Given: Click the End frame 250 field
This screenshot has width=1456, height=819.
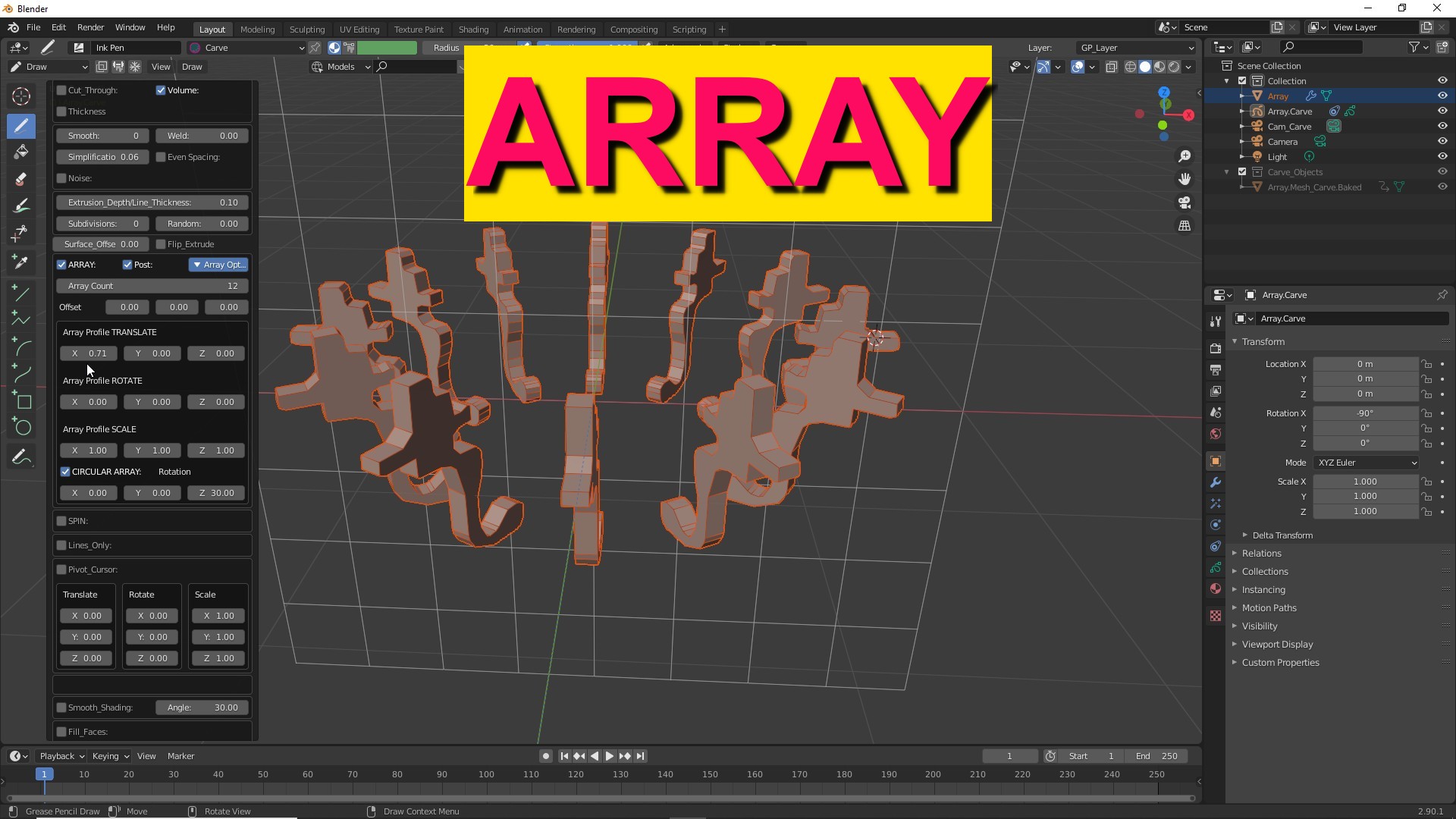Looking at the screenshot, I should pyautogui.click(x=1156, y=756).
